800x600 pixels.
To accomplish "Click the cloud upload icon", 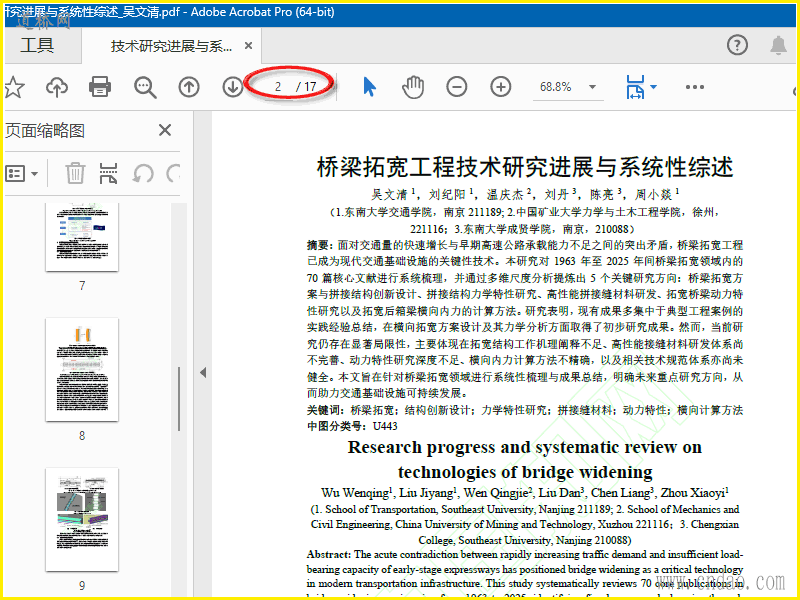I will point(57,87).
